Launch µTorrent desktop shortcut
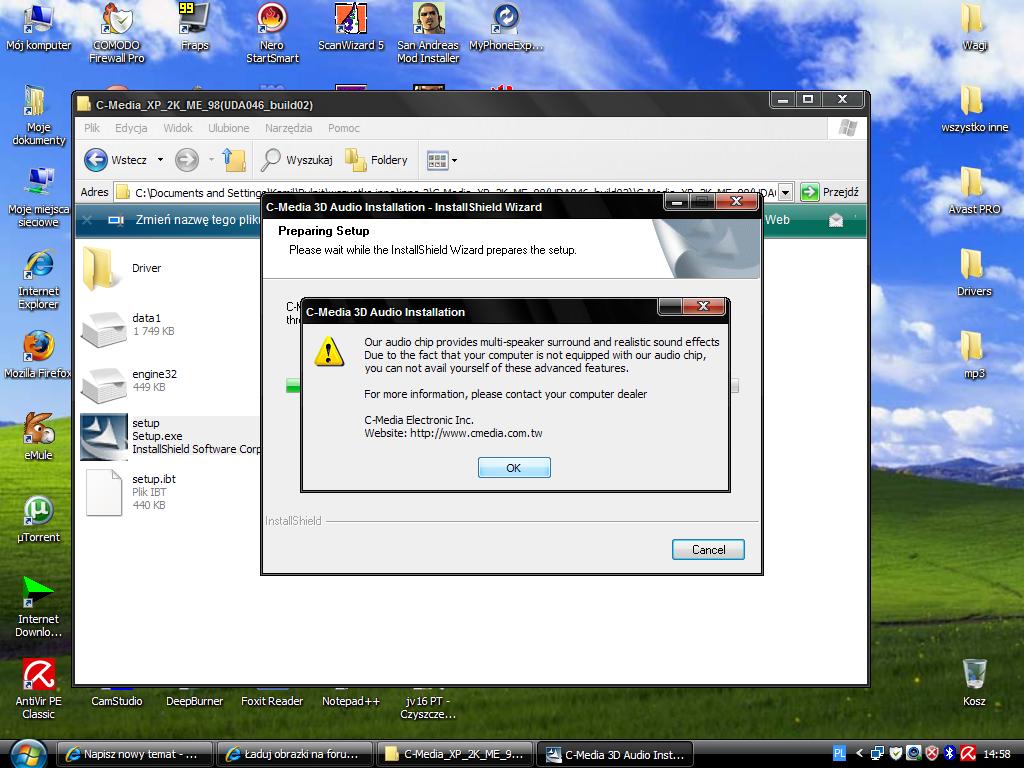Screen dimensions: 1024x768 (39, 519)
